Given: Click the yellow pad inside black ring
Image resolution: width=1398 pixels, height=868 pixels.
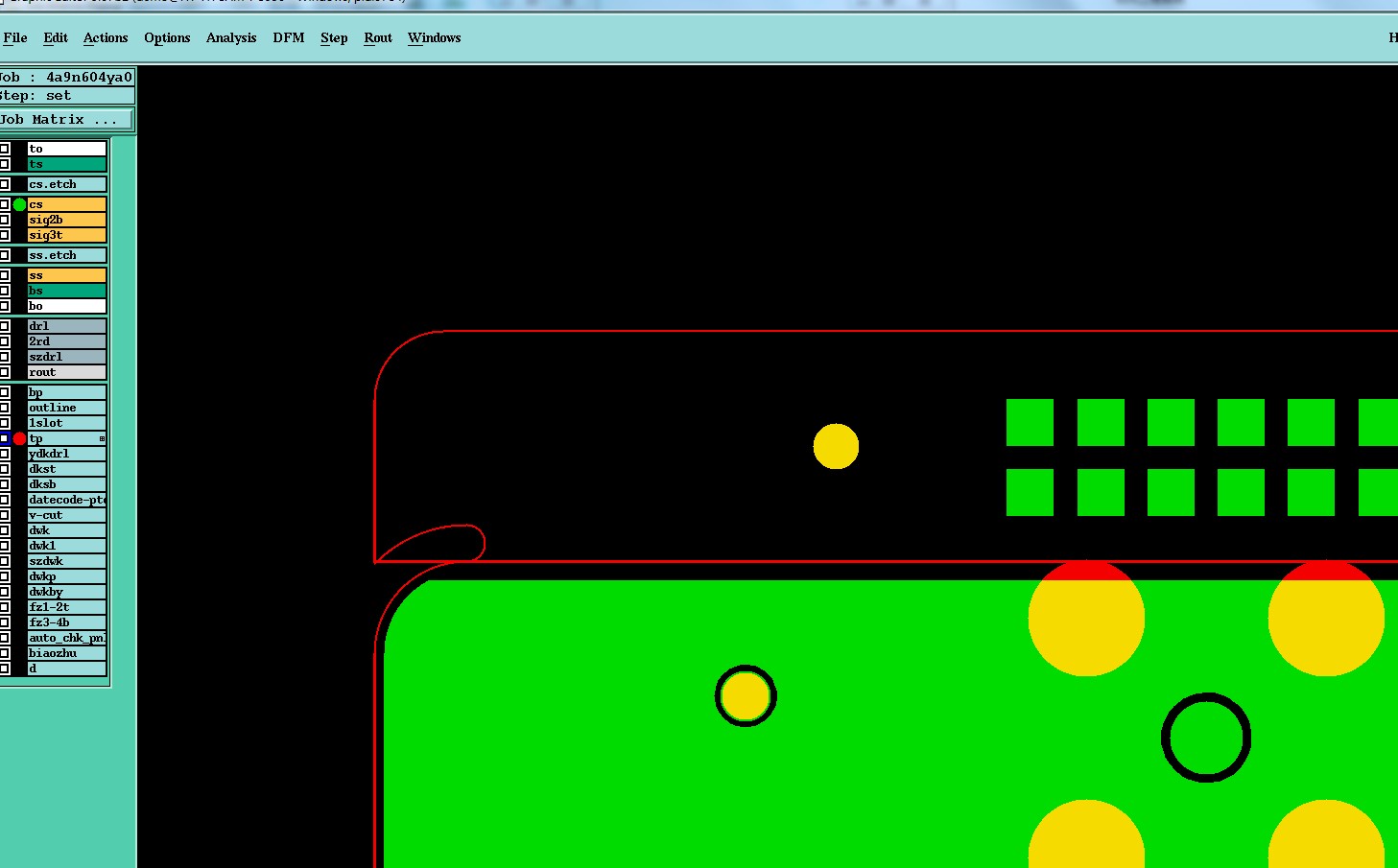Looking at the screenshot, I should click(746, 696).
